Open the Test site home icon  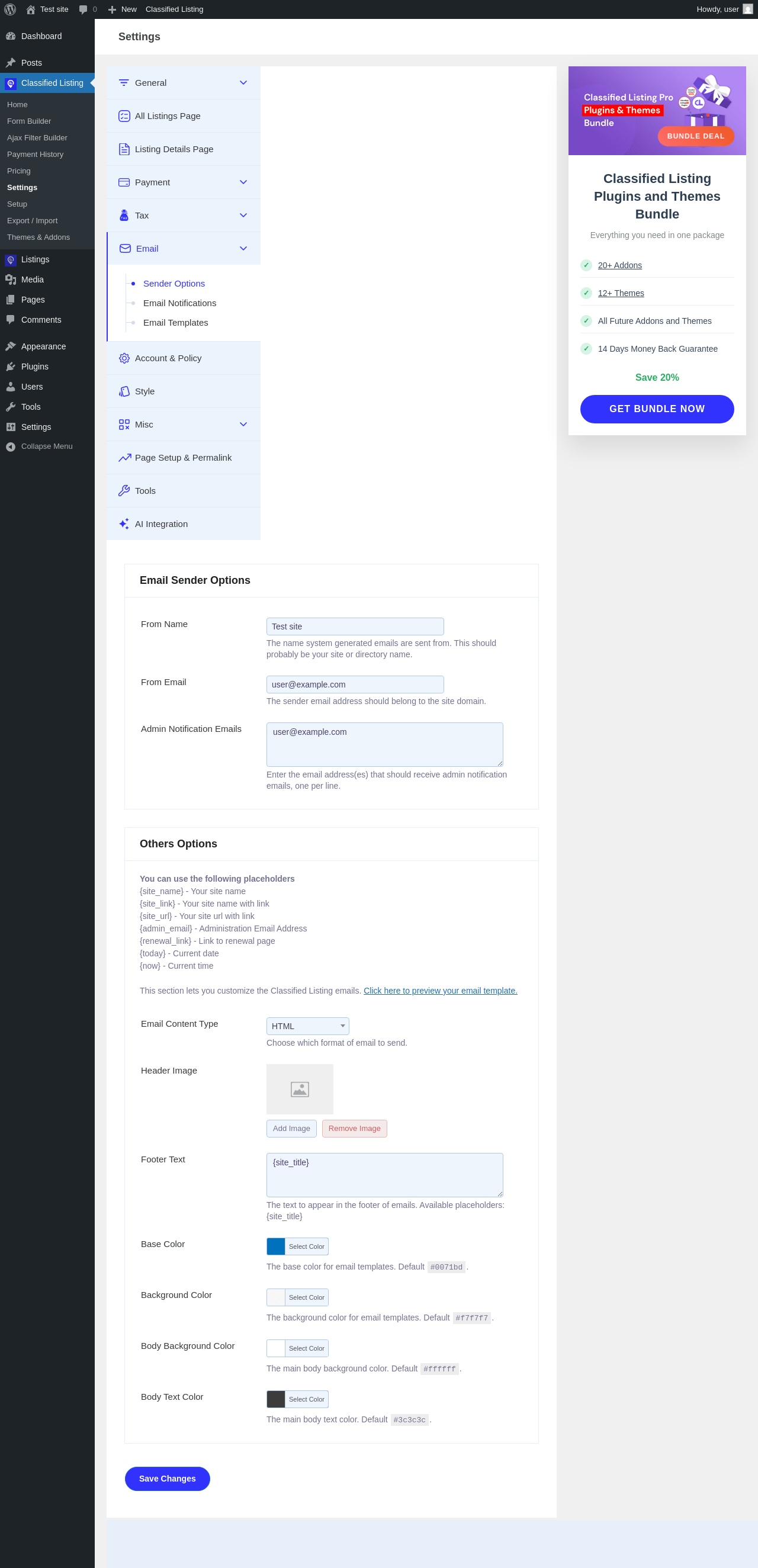30,9
